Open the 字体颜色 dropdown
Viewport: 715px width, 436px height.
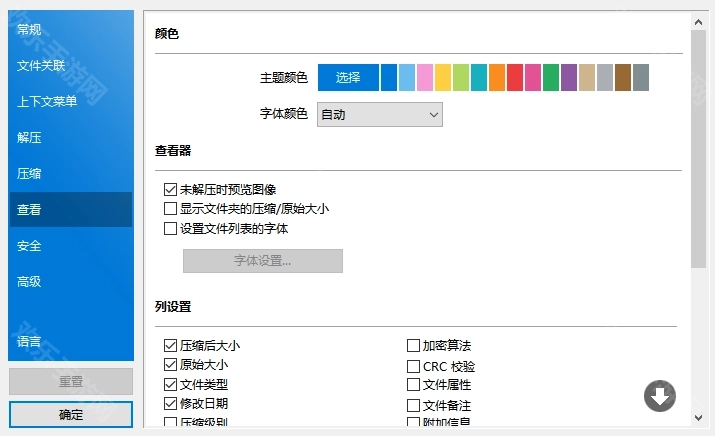(x=379, y=115)
